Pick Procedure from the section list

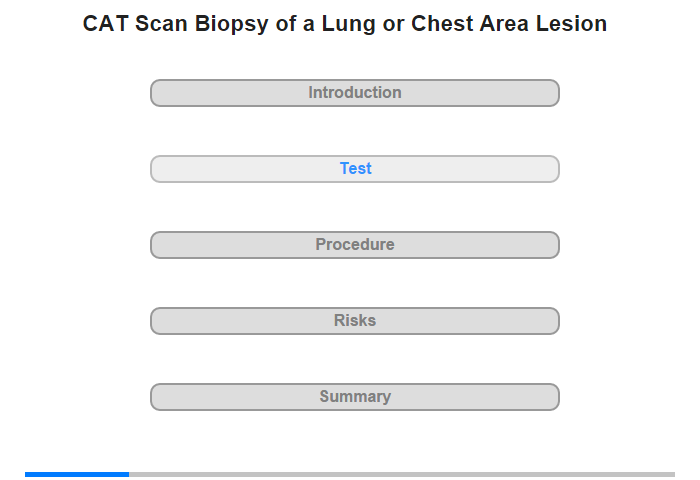click(354, 245)
